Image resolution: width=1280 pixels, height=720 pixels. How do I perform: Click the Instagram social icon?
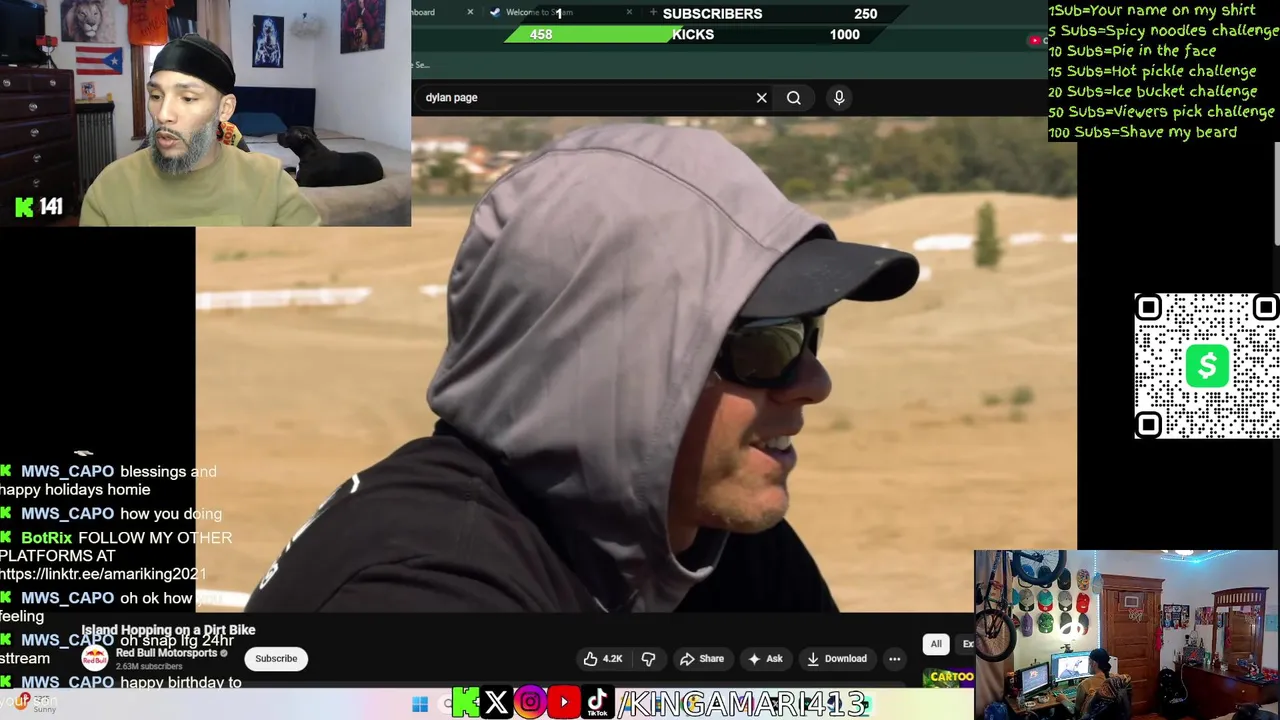tap(530, 703)
